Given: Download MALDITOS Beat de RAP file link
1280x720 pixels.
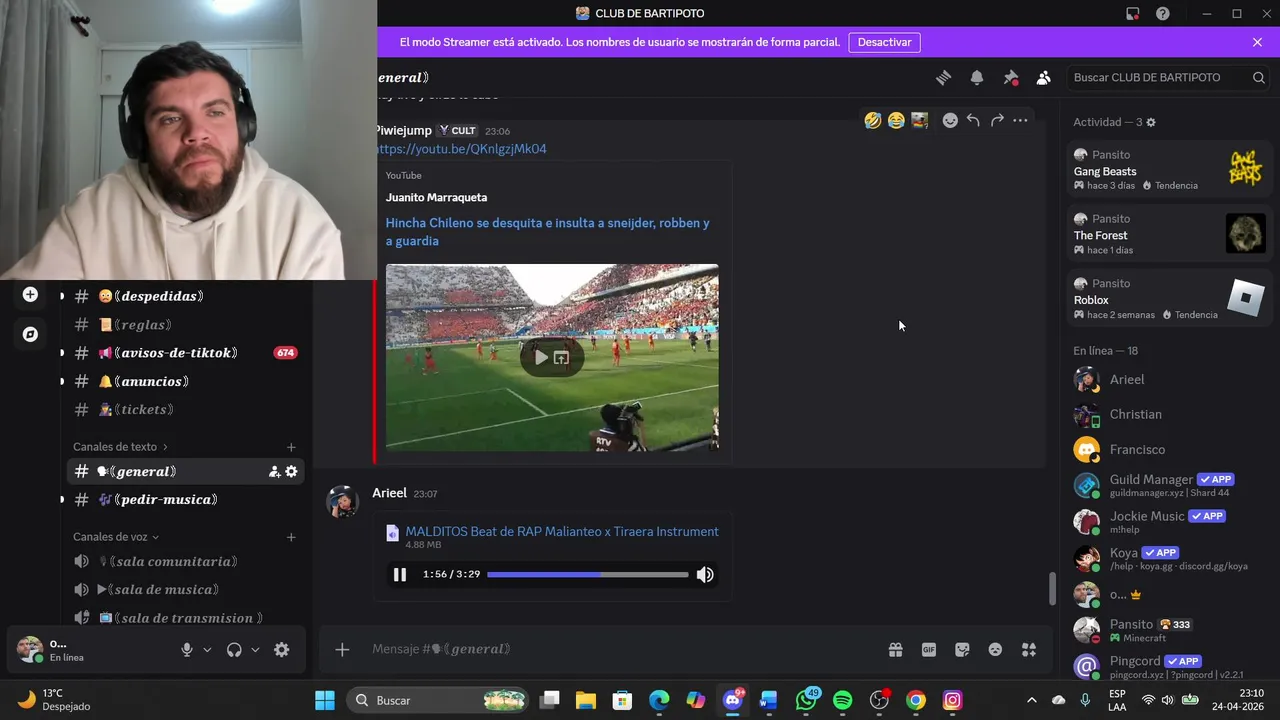Looking at the screenshot, I should [562, 532].
